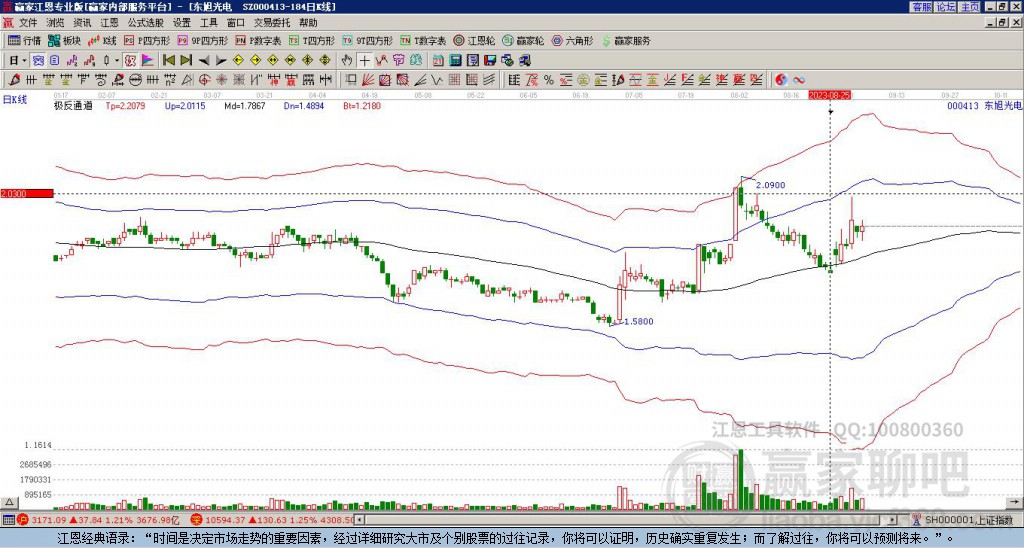Click the K线 chart button
1024x548 pixels.
[x=102, y=40]
